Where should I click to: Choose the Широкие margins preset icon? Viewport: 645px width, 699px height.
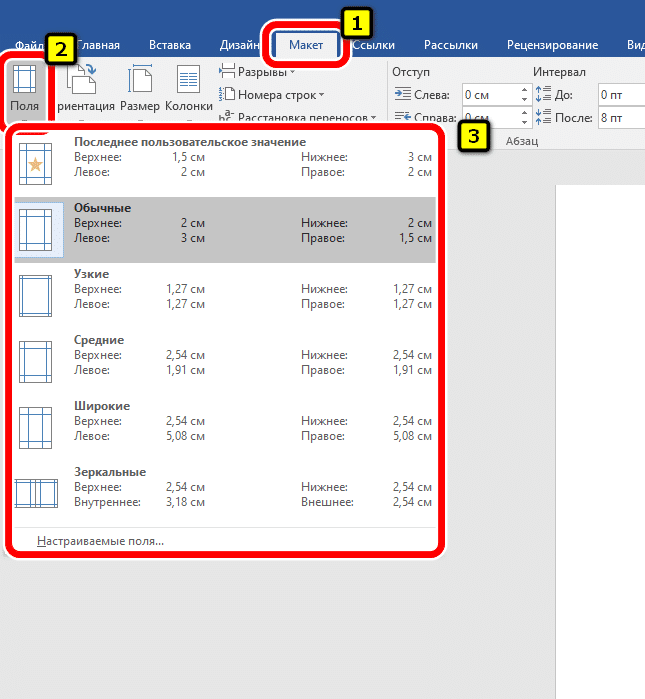(x=36, y=428)
